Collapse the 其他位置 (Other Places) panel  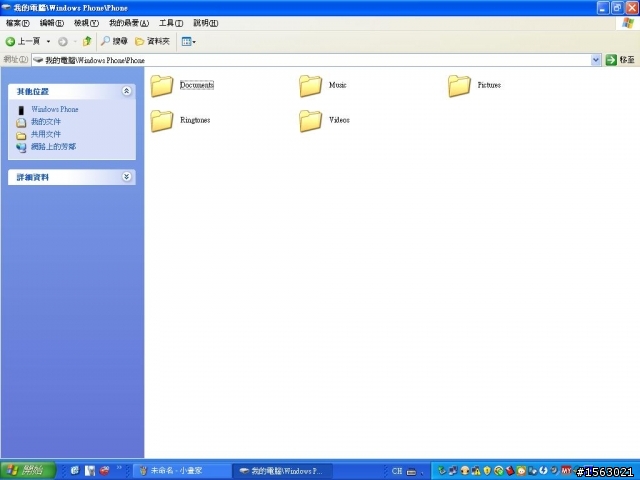[x=127, y=91]
